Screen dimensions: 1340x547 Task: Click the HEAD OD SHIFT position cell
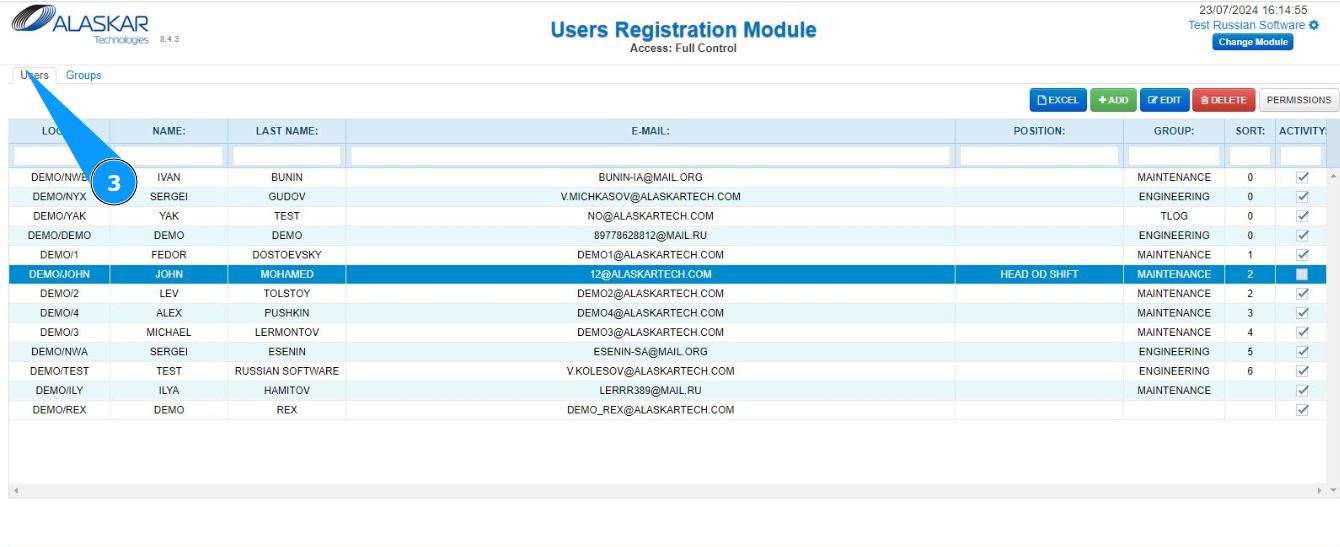1039,274
